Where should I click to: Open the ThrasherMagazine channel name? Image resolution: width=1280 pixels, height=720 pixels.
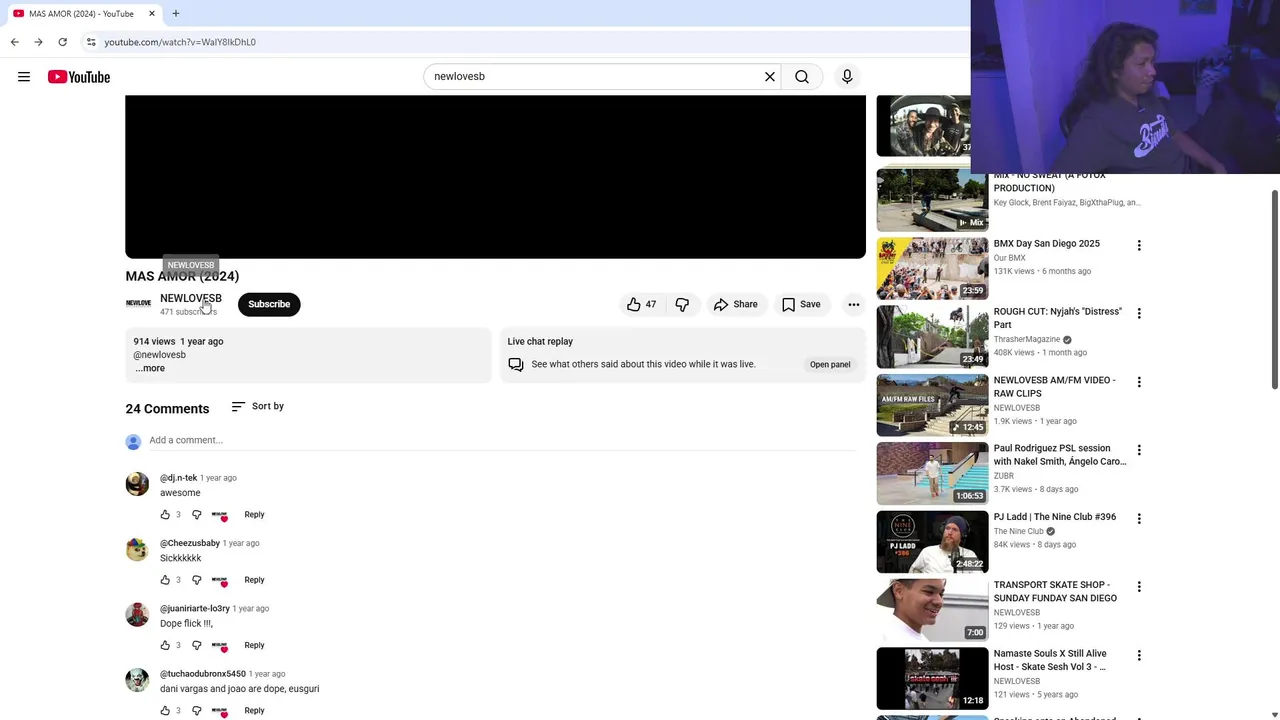pyautogui.click(x=1027, y=339)
